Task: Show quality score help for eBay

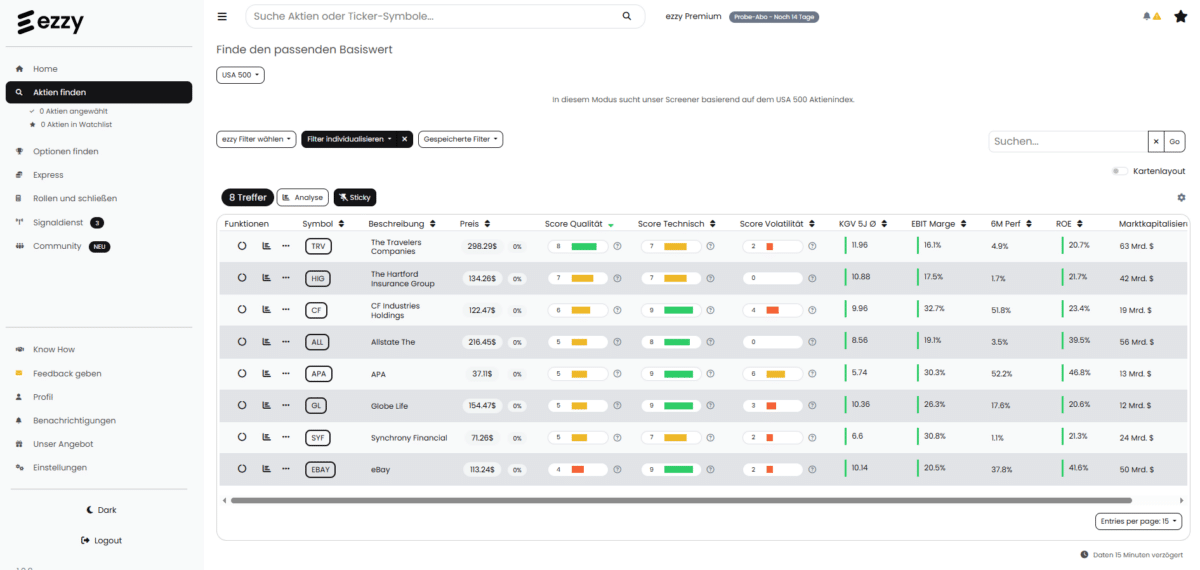Action: click(617, 469)
